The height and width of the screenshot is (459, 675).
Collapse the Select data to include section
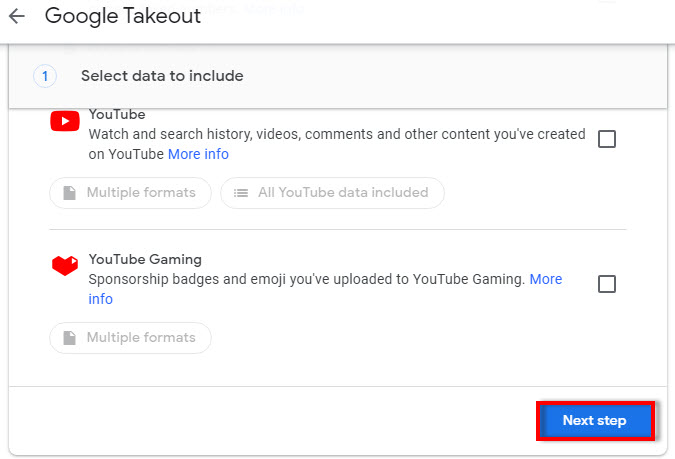[338, 76]
